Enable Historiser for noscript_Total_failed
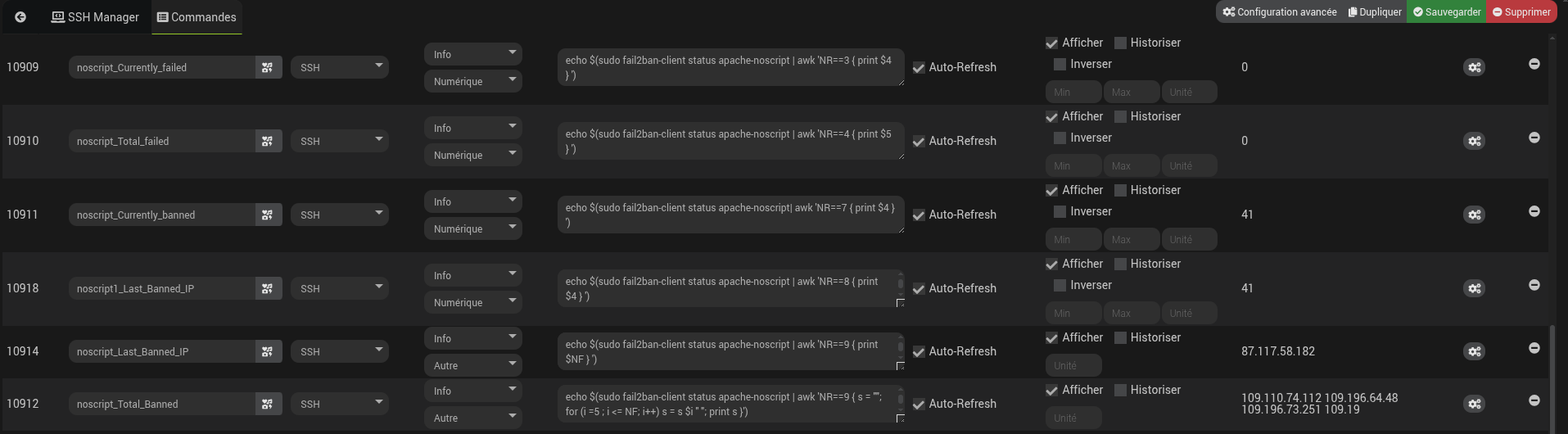This screenshot has width=1568, height=434. point(1121,117)
